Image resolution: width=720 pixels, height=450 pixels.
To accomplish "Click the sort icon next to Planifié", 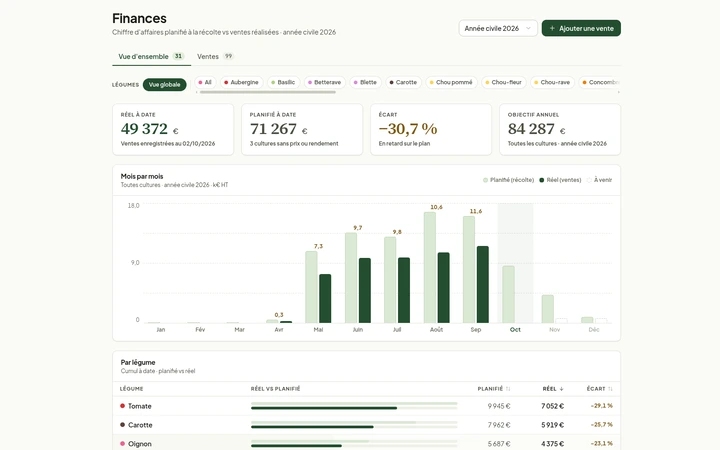I will click(508, 389).
